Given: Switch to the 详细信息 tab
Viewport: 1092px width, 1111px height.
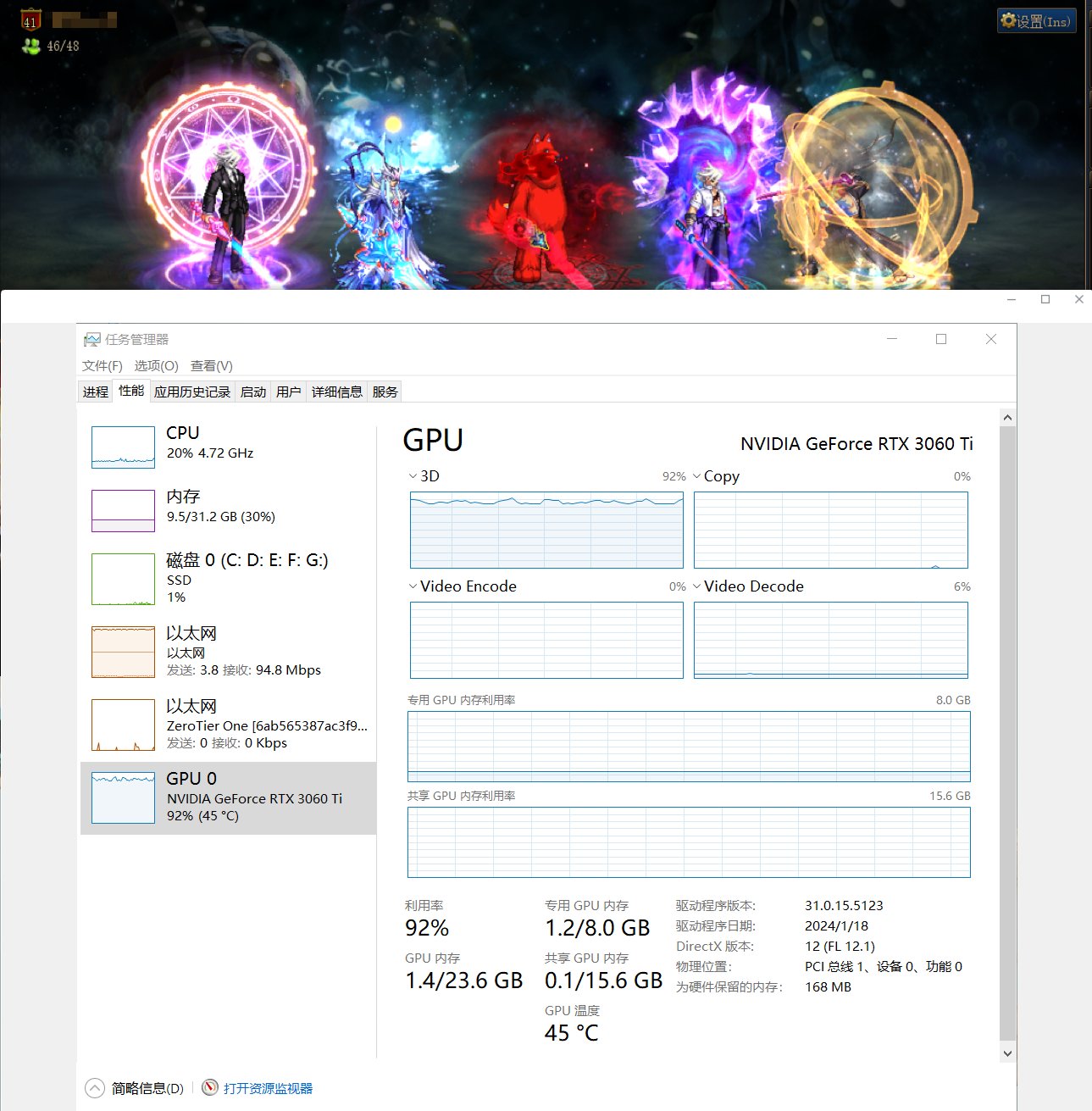Looking at the screenshot, I should pyautogui.click(x=337, y=392).
